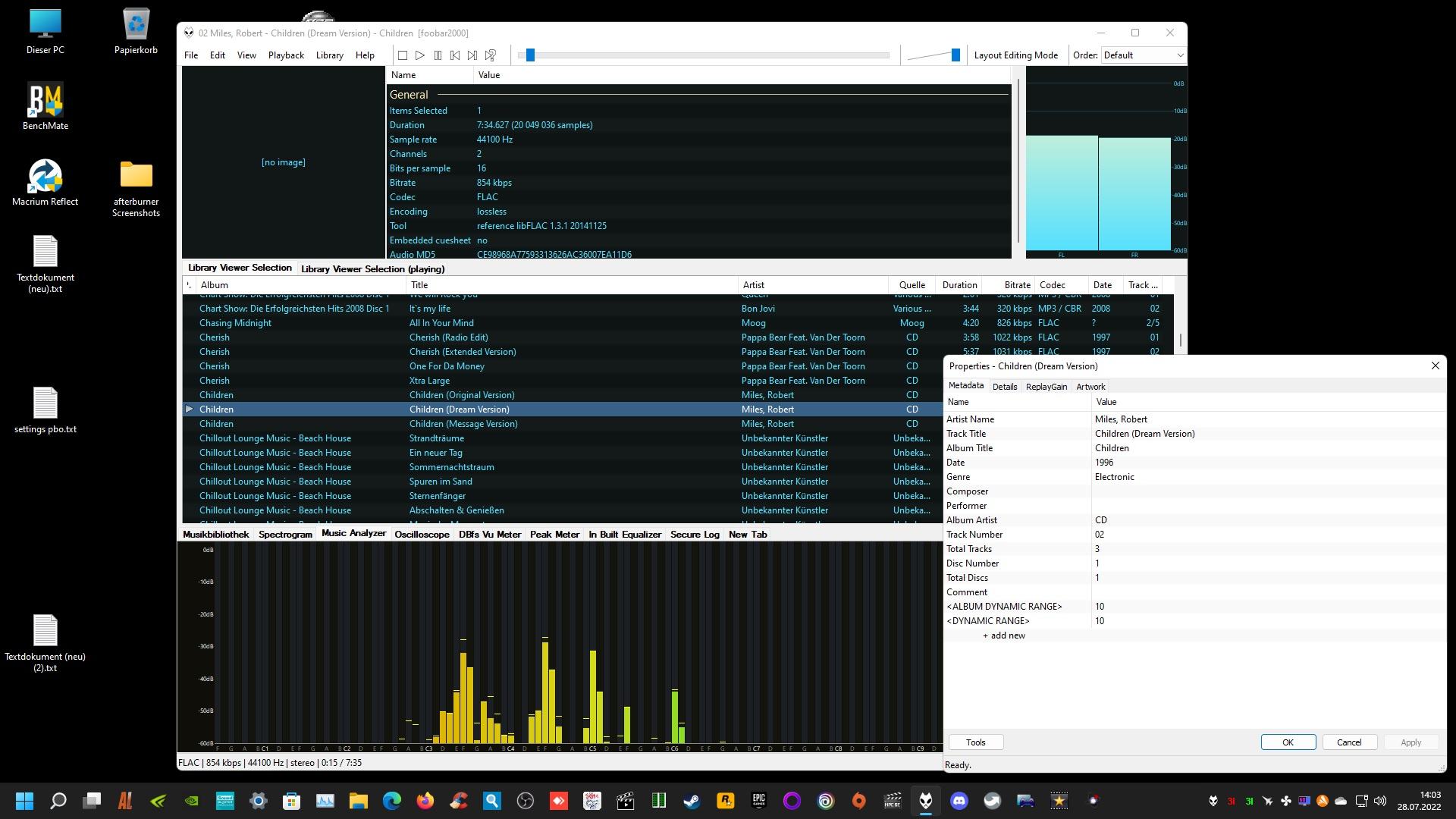Click '+ add new' metadata field
This screenshot has height=819, width=1456.
click(x=1004, y=635)
